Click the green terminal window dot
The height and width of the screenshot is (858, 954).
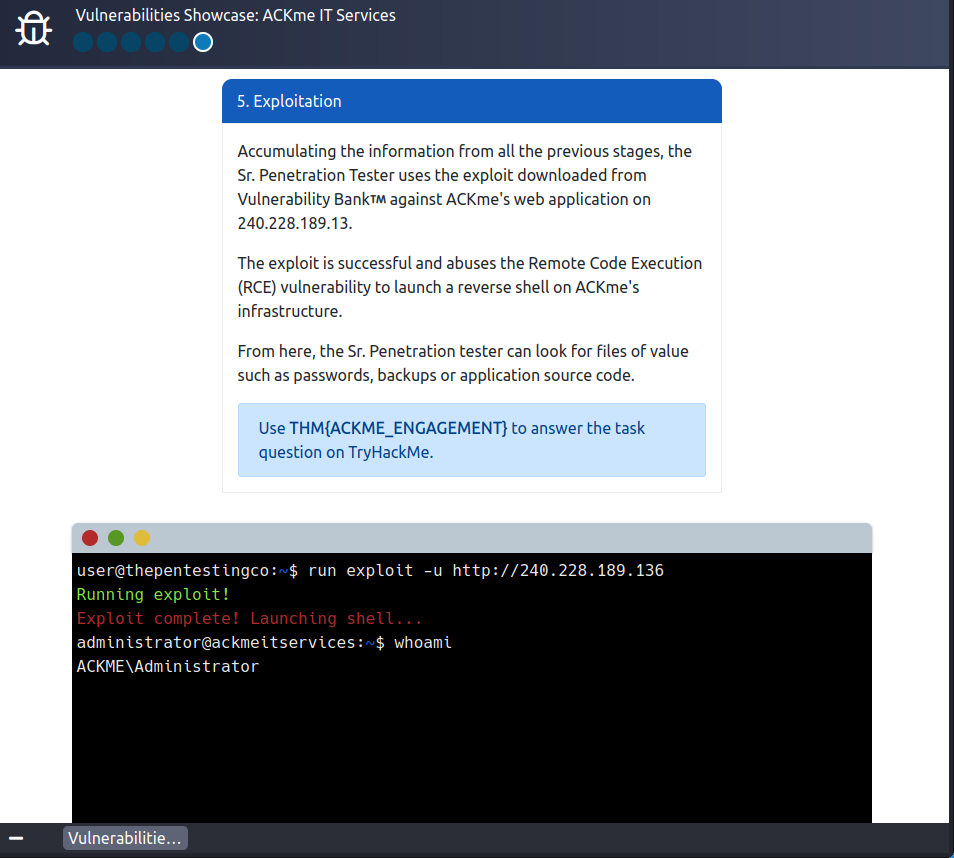click(x=116, y=538)
